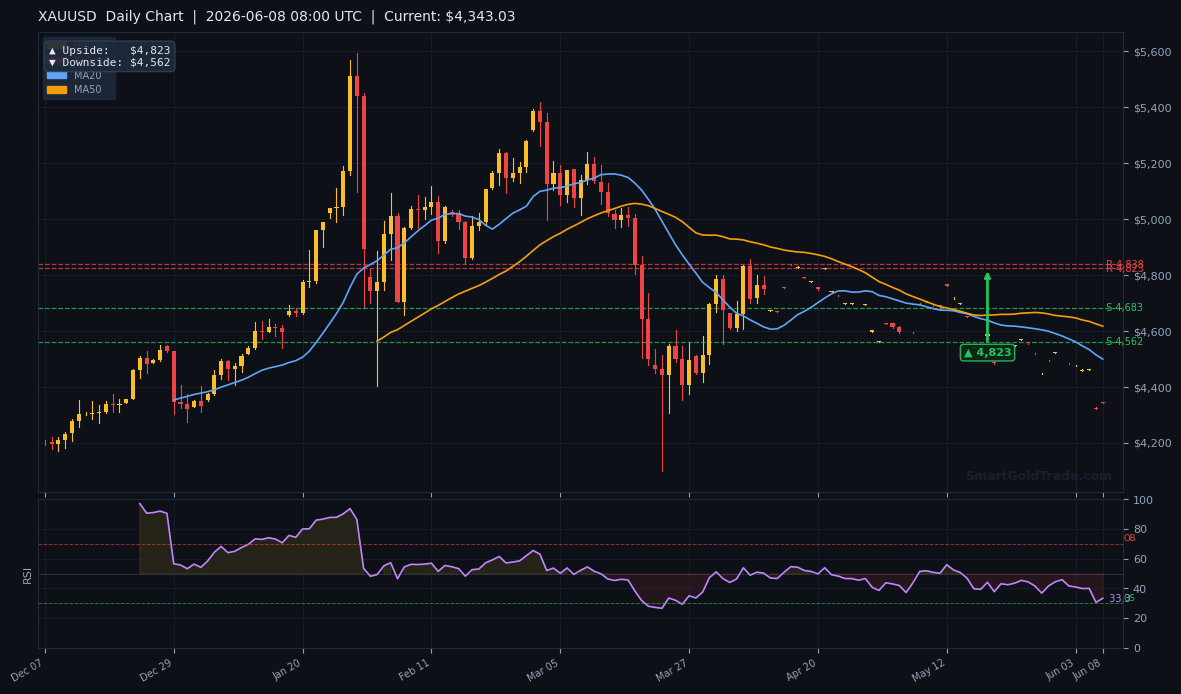Click the RSI axis value 20

coord(1140,619)
